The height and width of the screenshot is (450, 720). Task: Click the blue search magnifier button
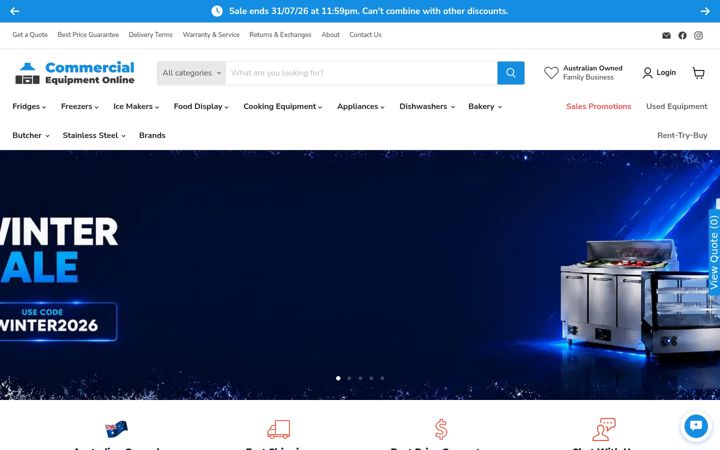(511, 73)
